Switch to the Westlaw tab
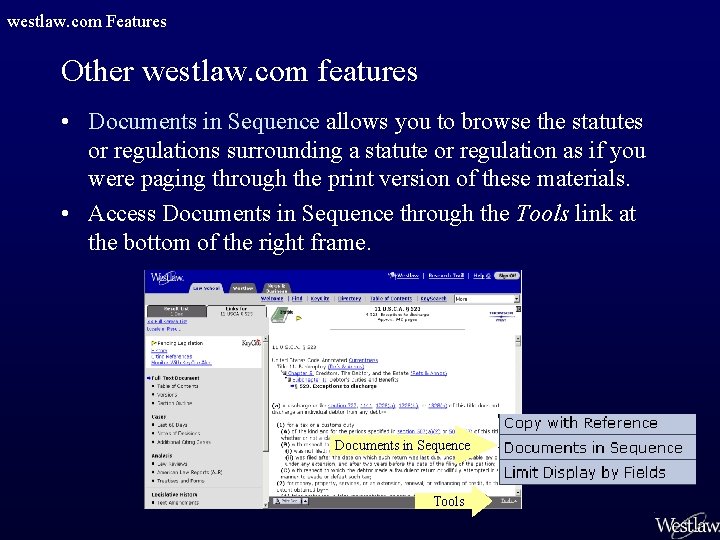Viewport: 720px width, 540px height. 242,288
